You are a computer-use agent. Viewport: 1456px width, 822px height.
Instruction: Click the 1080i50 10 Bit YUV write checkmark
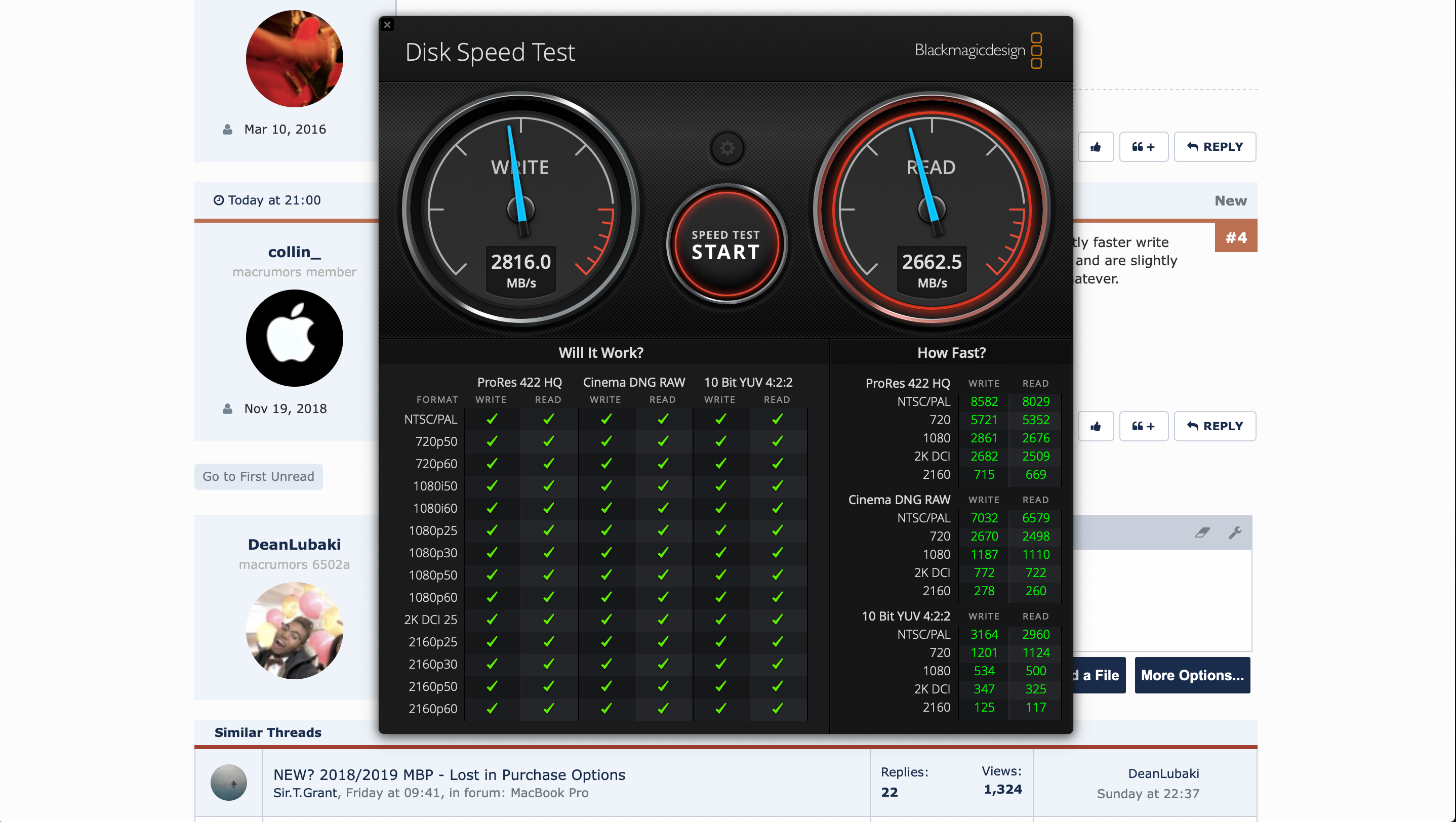point(720,485)
